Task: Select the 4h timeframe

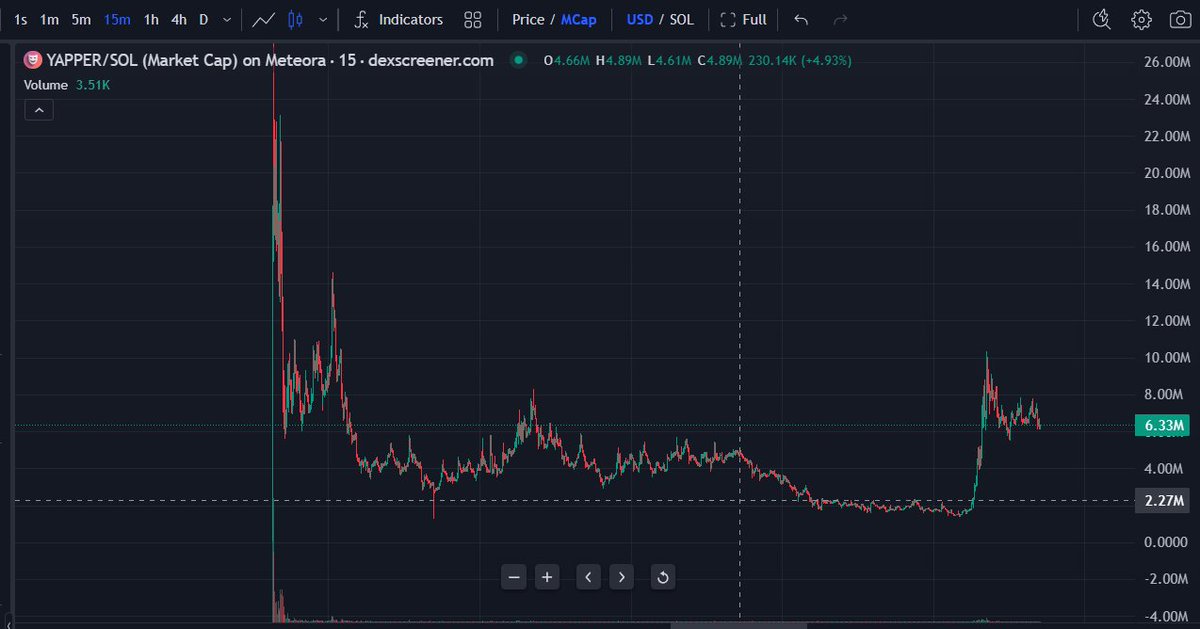Action: 178,19
